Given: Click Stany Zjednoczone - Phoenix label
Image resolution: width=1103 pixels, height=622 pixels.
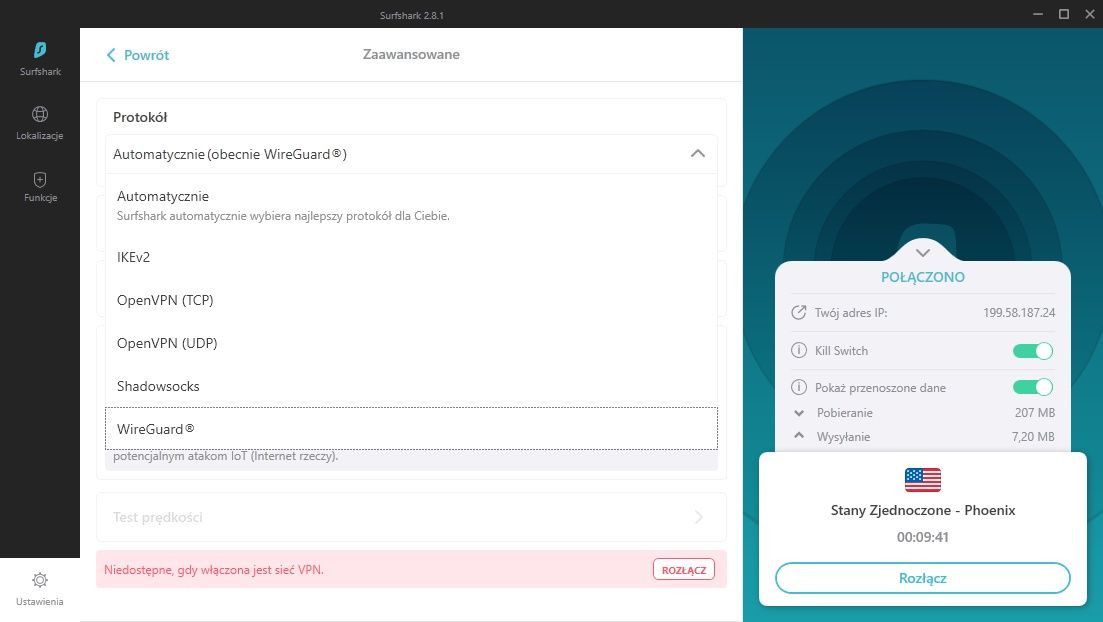Looking at the screenshot, I should click(922, 510).
